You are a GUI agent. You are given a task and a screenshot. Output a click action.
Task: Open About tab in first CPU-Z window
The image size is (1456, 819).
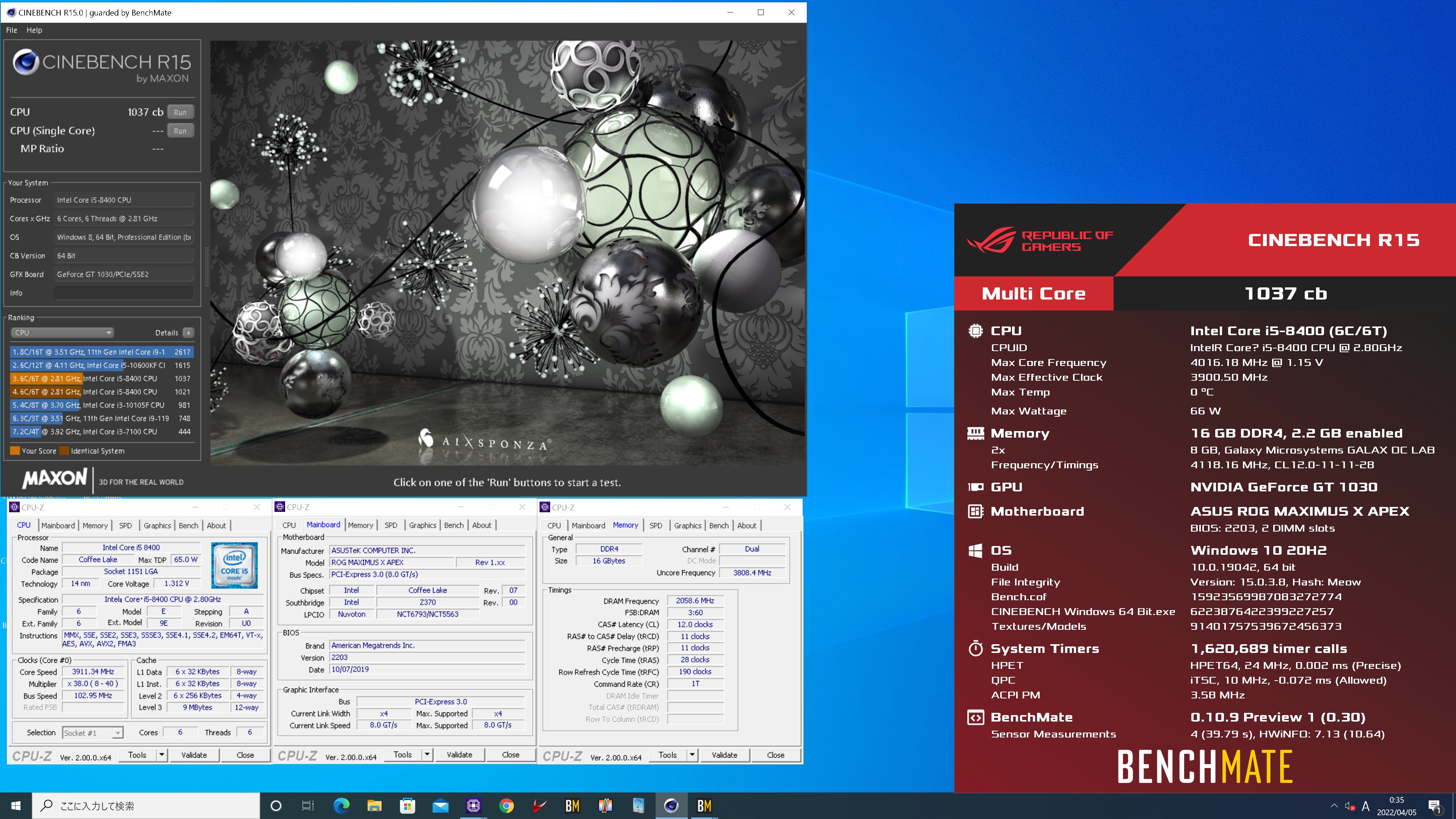(217, 525)
